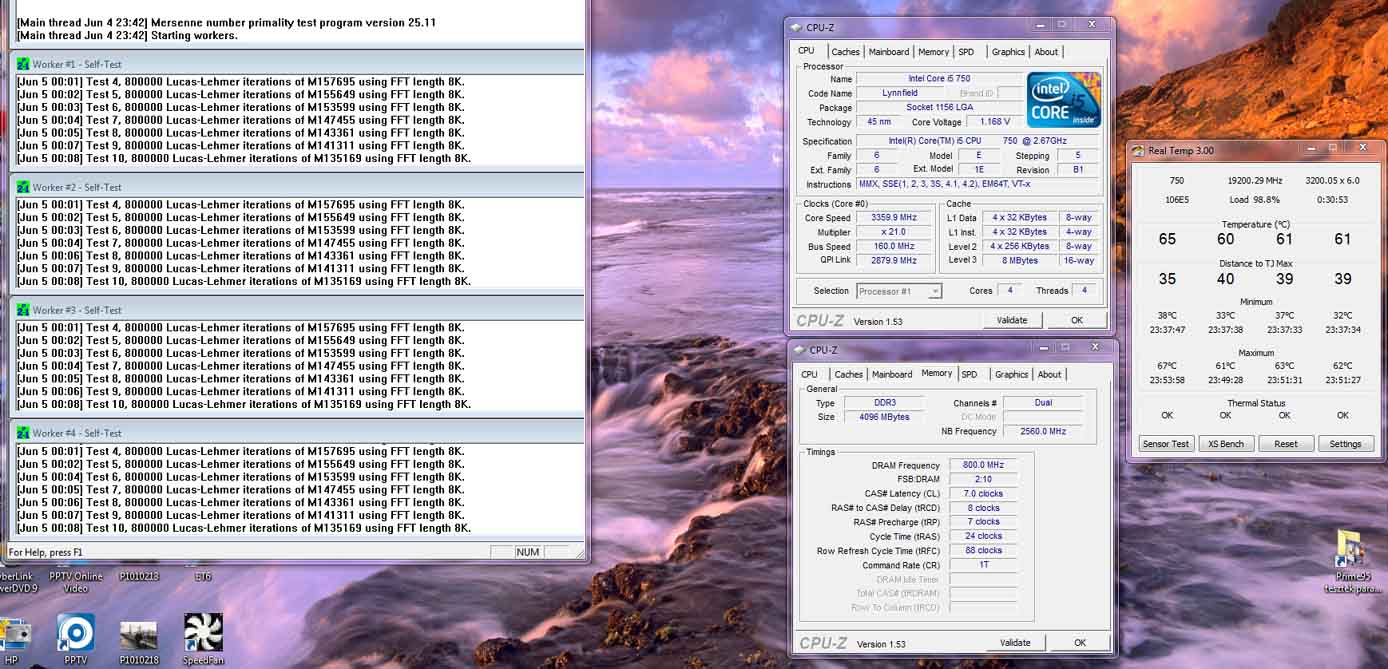Click the Worker #1 Self-Test window icon
Viewport: 1388px width, 669px height.
[x=22, y=64]
